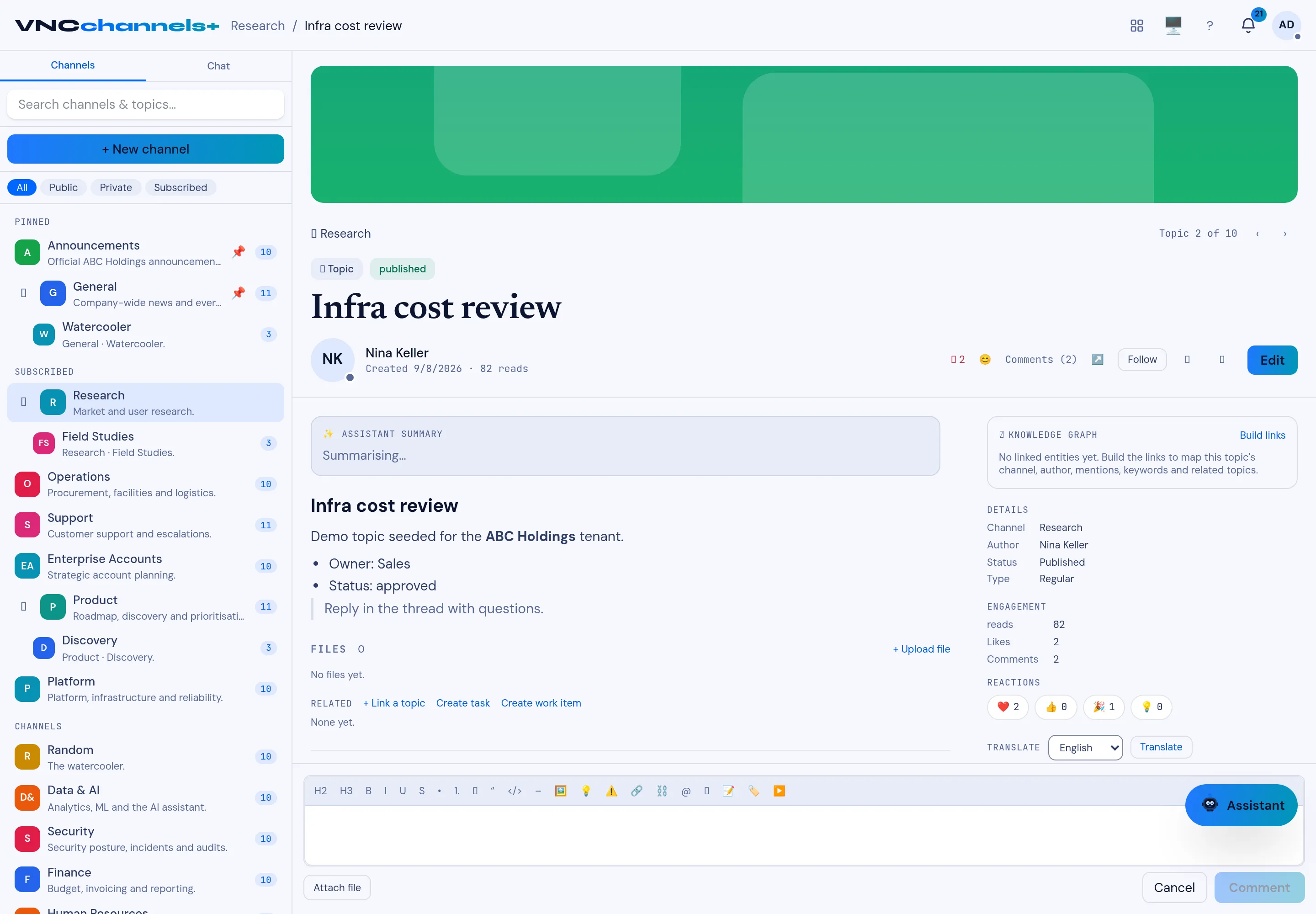Insert code block in editor toolbar
This screenshot has height=914, width=1316.
(514, 791)
